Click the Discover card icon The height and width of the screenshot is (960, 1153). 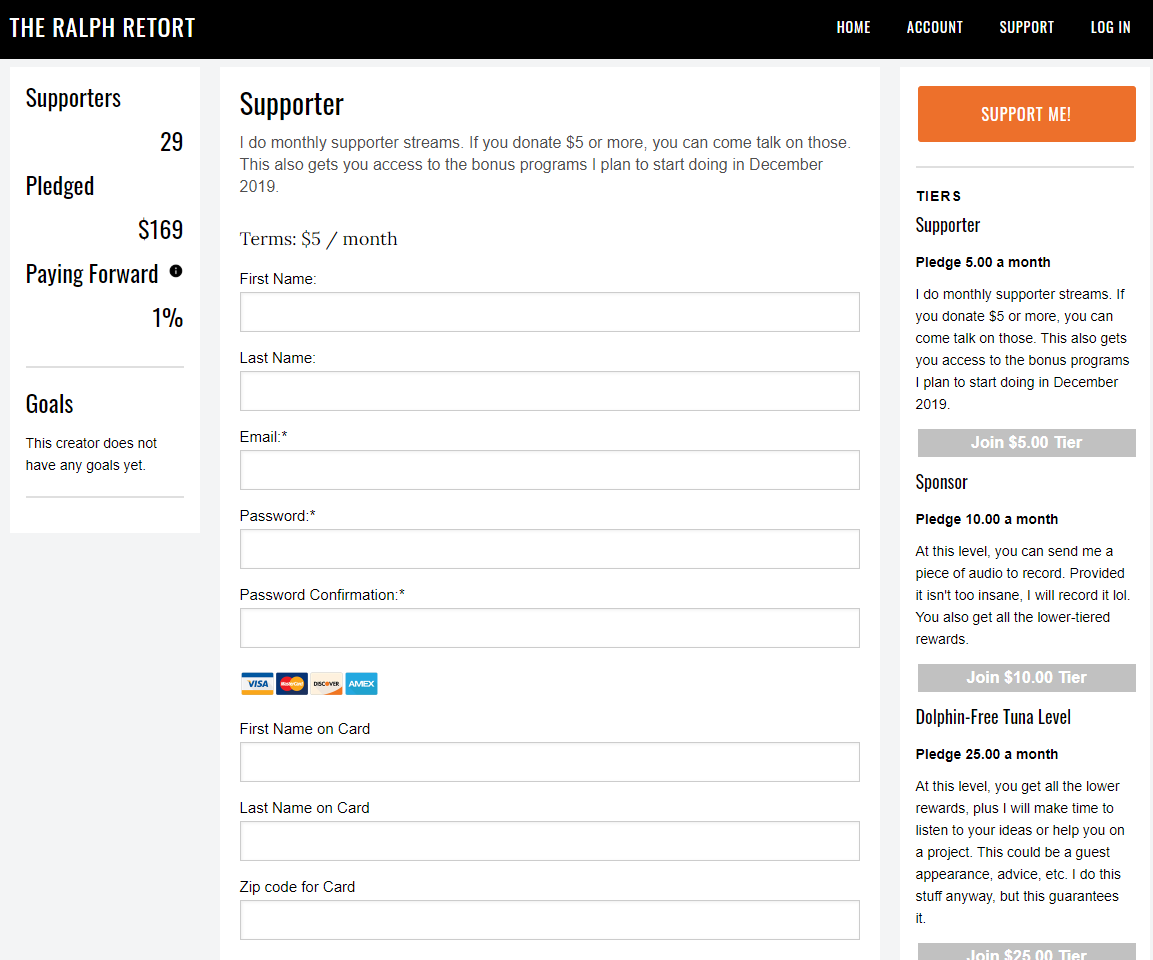(326, 684)
